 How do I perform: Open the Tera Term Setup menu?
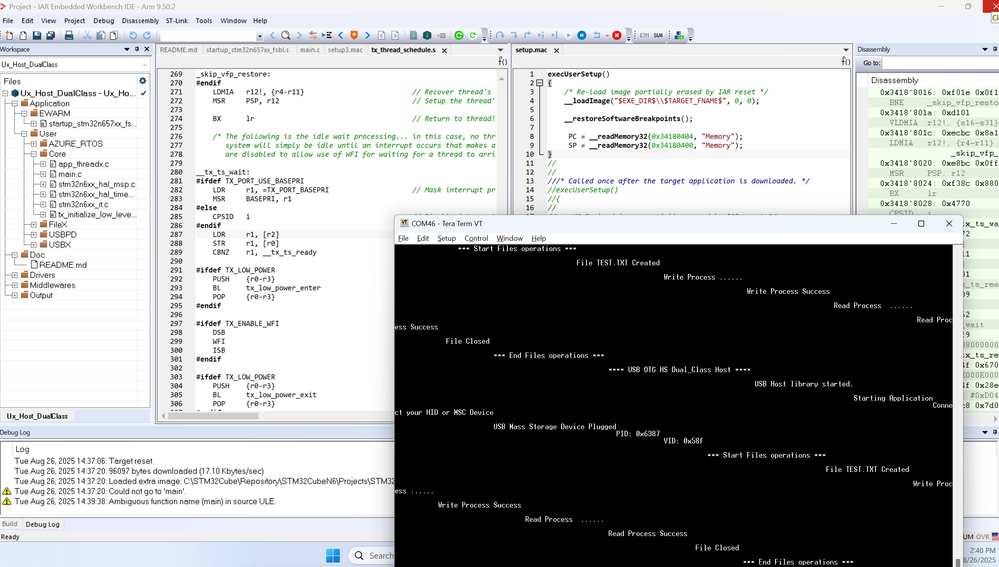[x=446, y=239]
